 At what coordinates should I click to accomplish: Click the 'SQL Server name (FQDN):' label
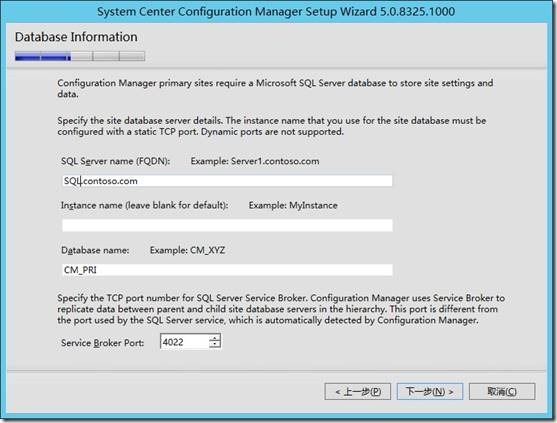tap(115, 161)
